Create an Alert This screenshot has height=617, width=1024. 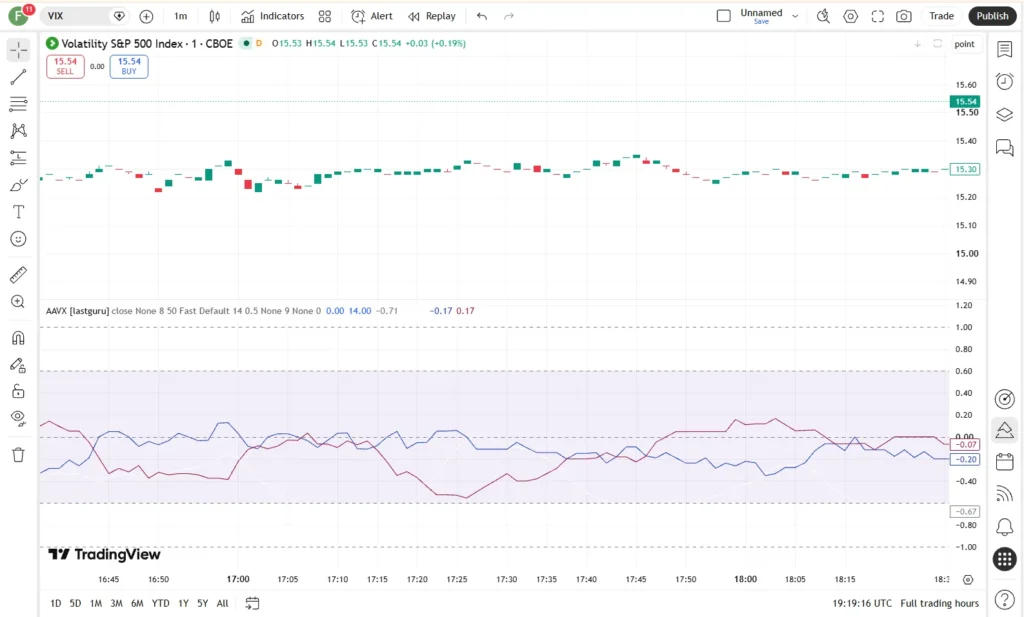coord(372,16)
